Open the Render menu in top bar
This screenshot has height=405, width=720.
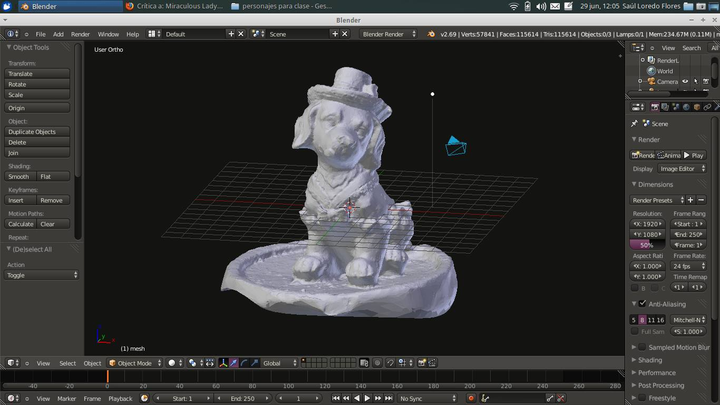tap(80, 34)
